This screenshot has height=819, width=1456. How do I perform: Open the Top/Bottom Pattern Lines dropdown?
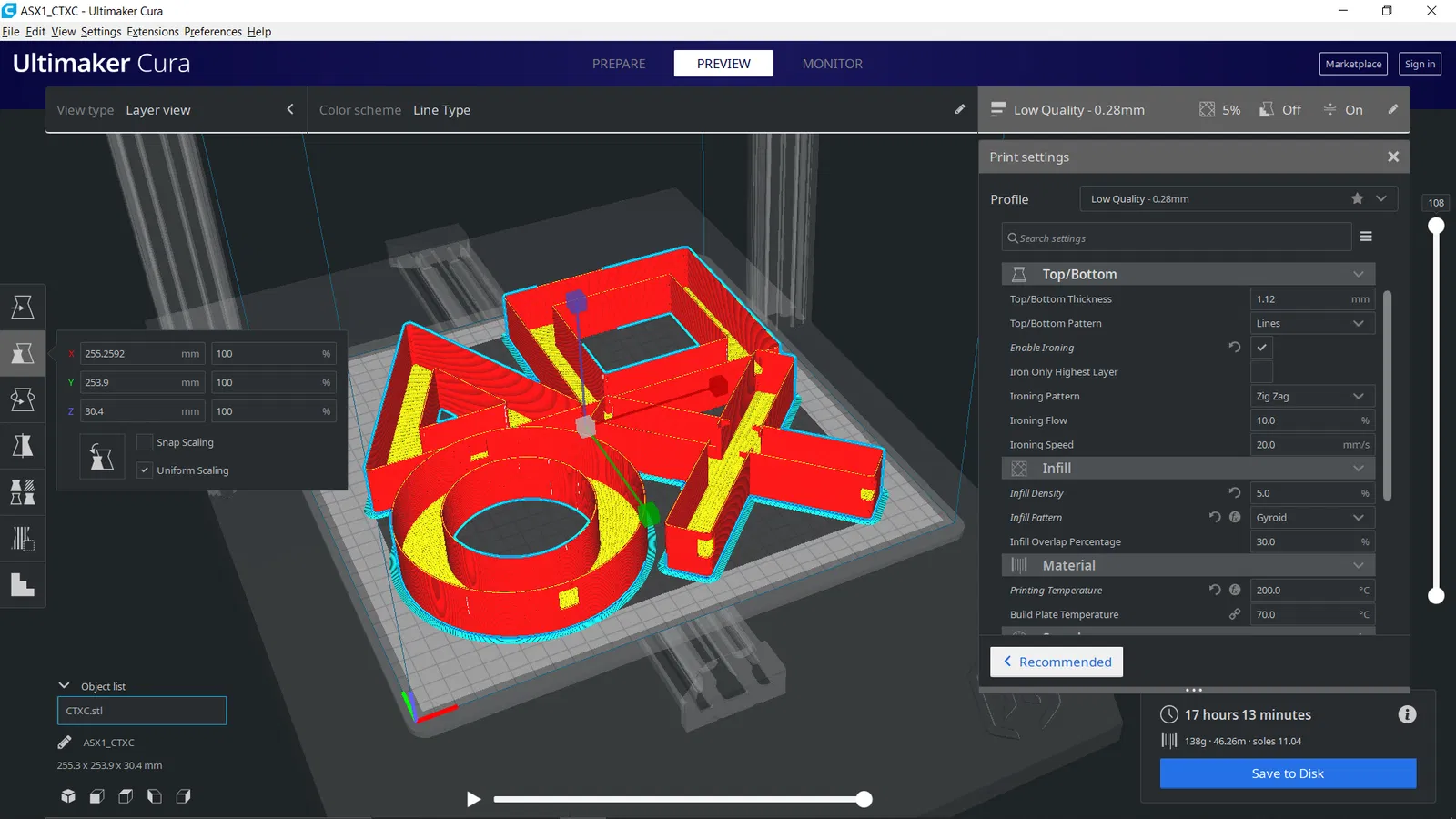pos(1312,323)
